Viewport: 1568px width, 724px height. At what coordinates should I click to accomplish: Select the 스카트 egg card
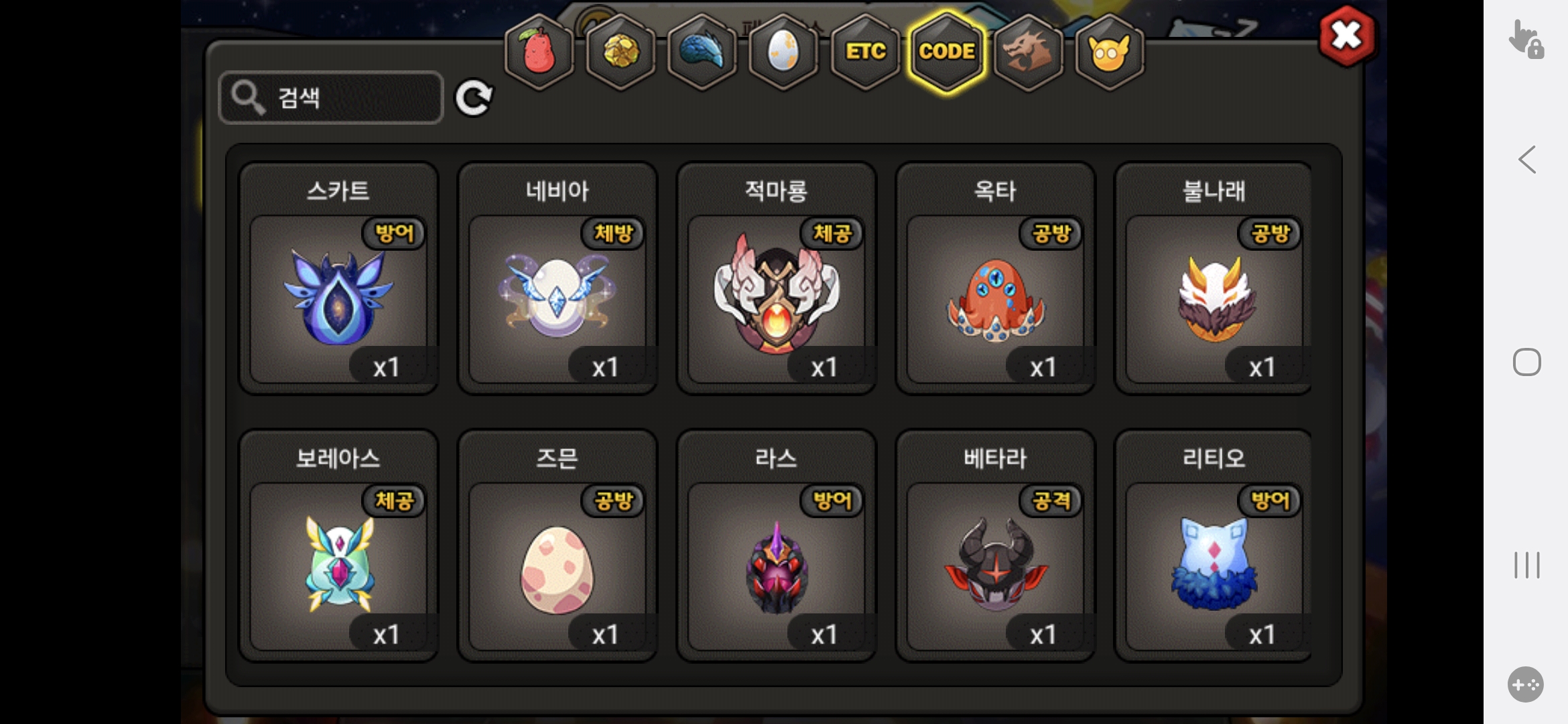click(338, 278)
